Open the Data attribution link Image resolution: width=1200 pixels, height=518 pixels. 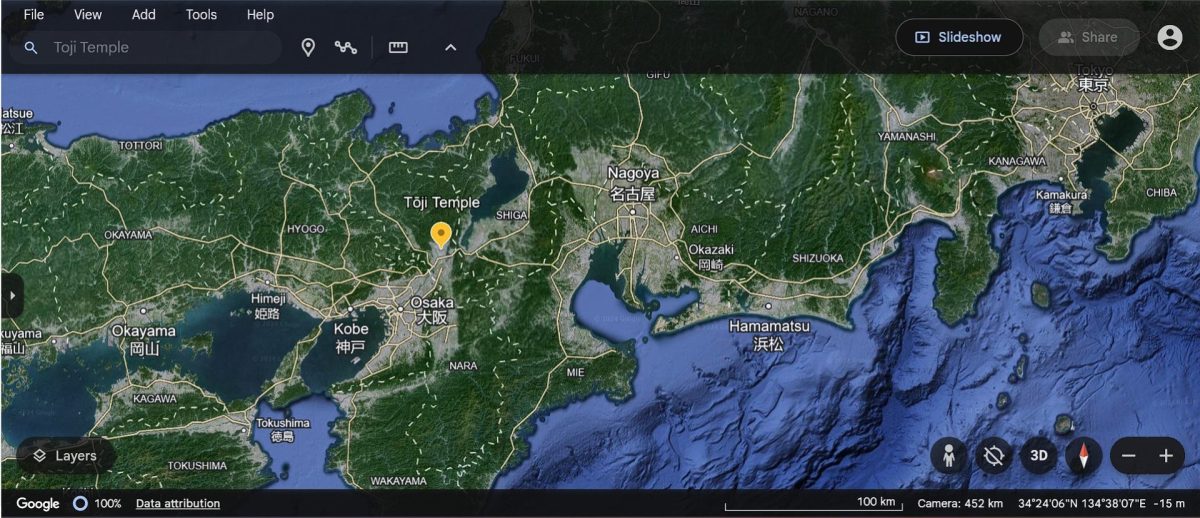tap(178, 503)
